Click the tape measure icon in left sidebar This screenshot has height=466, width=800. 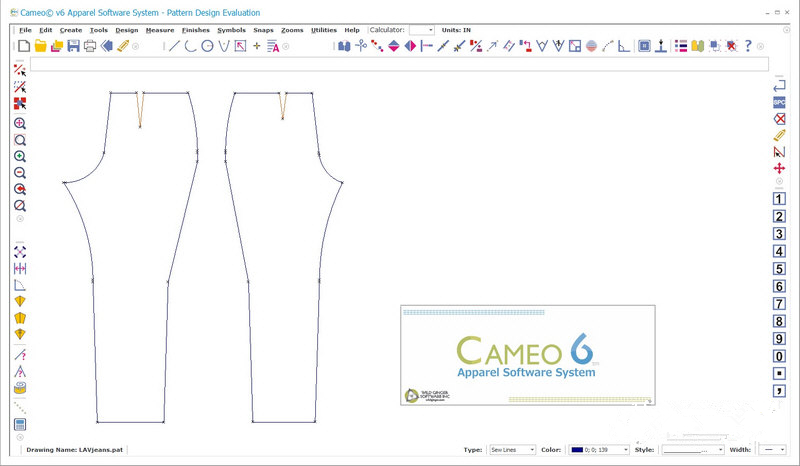pos(20,388)
